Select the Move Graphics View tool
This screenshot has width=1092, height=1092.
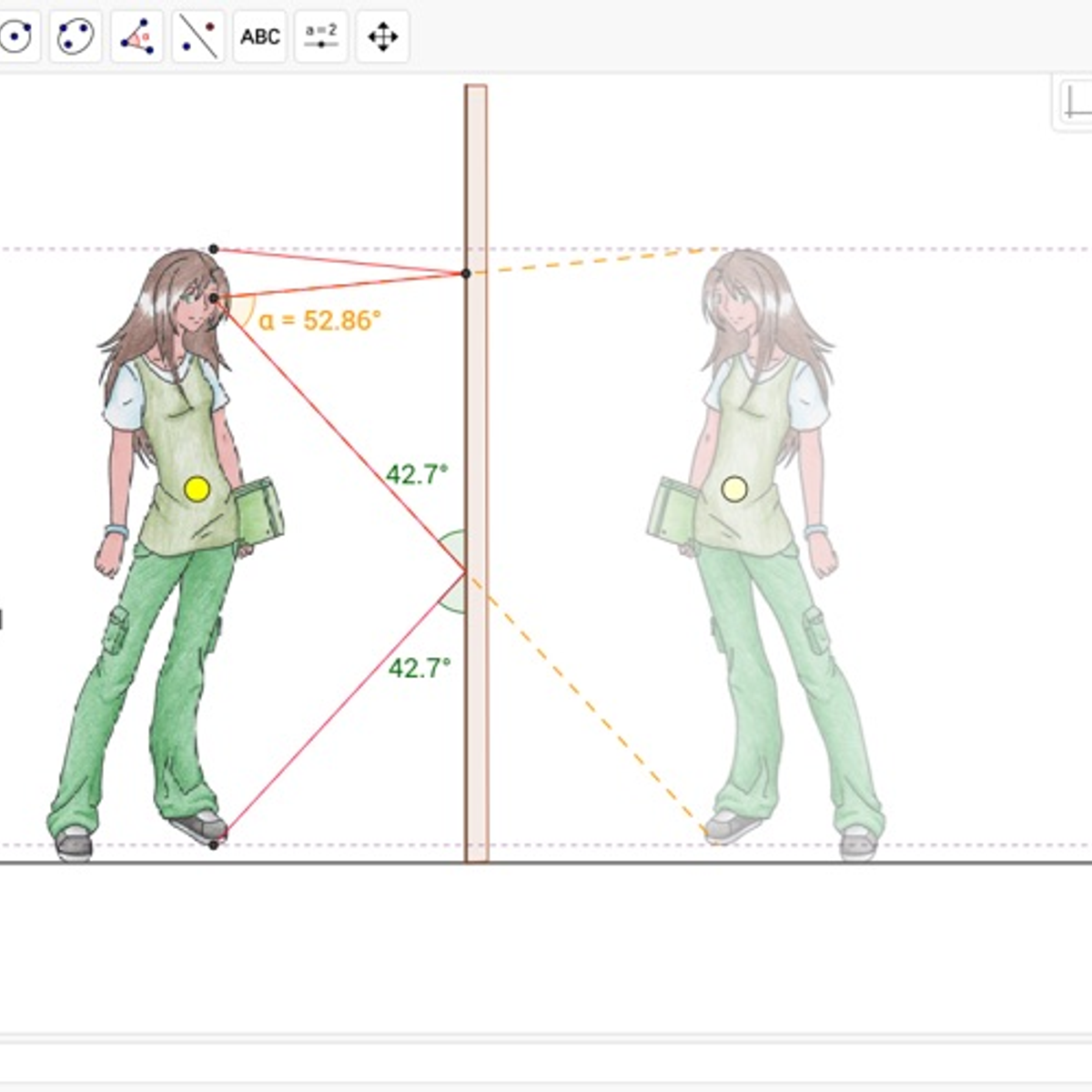tap(382, 36)
